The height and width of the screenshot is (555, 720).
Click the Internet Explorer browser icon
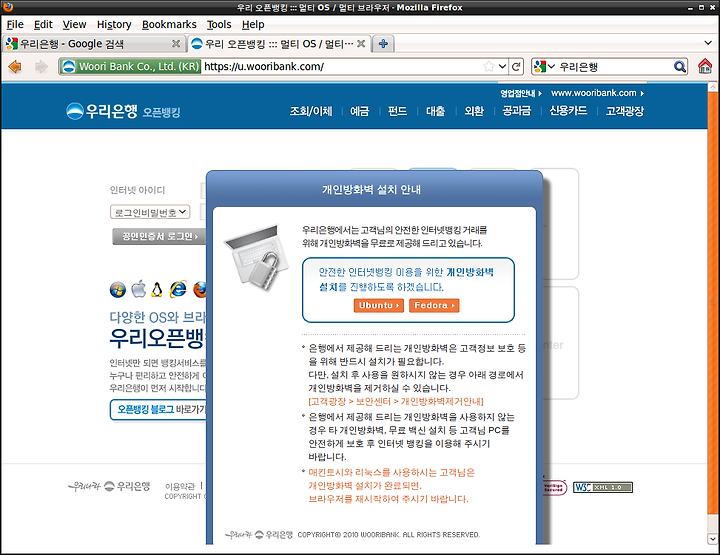point(178,289)
